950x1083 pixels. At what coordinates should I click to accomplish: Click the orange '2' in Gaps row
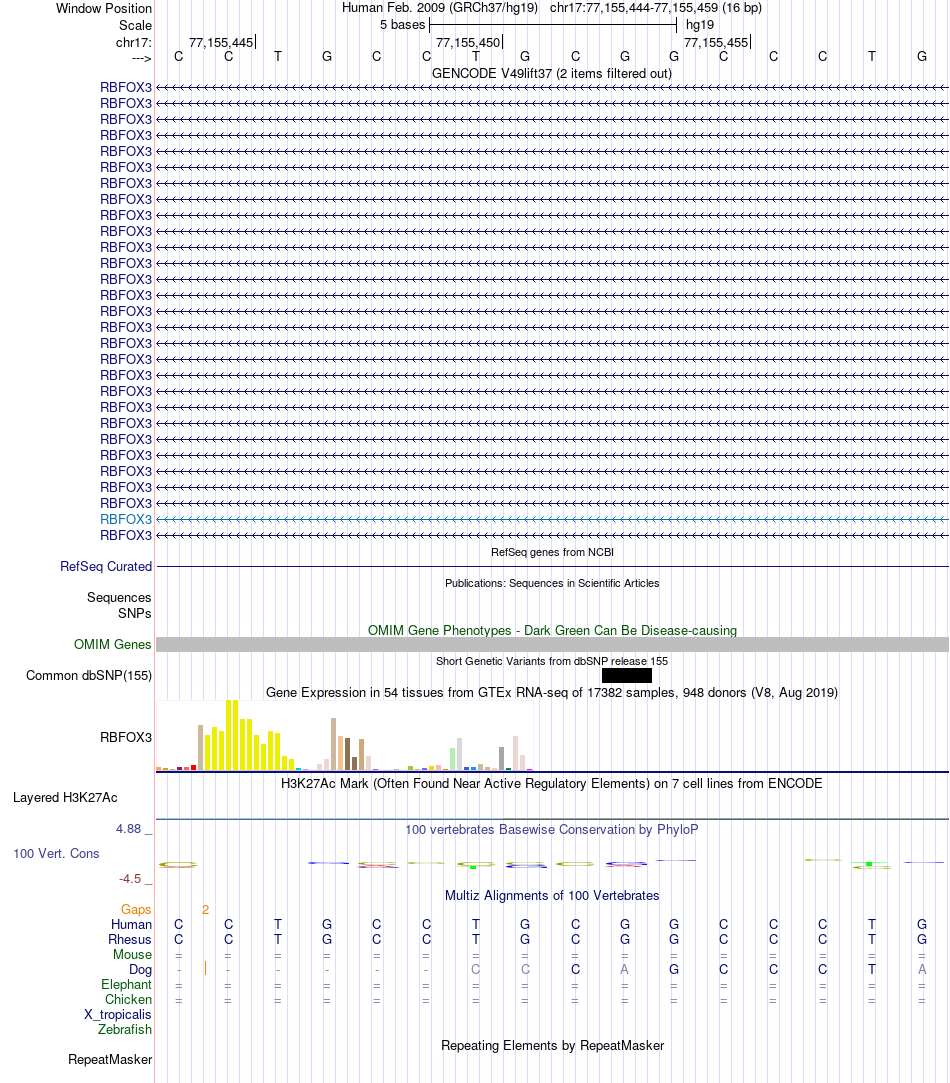point(205,910)
